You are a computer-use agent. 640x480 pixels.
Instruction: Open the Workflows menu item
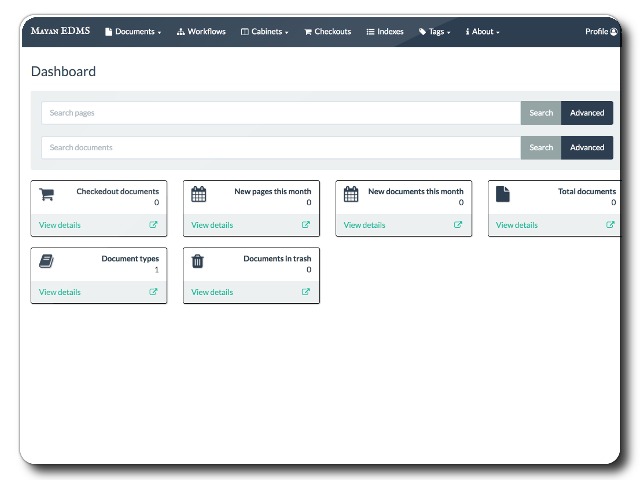pyautogui.click(x=201, y=32)
